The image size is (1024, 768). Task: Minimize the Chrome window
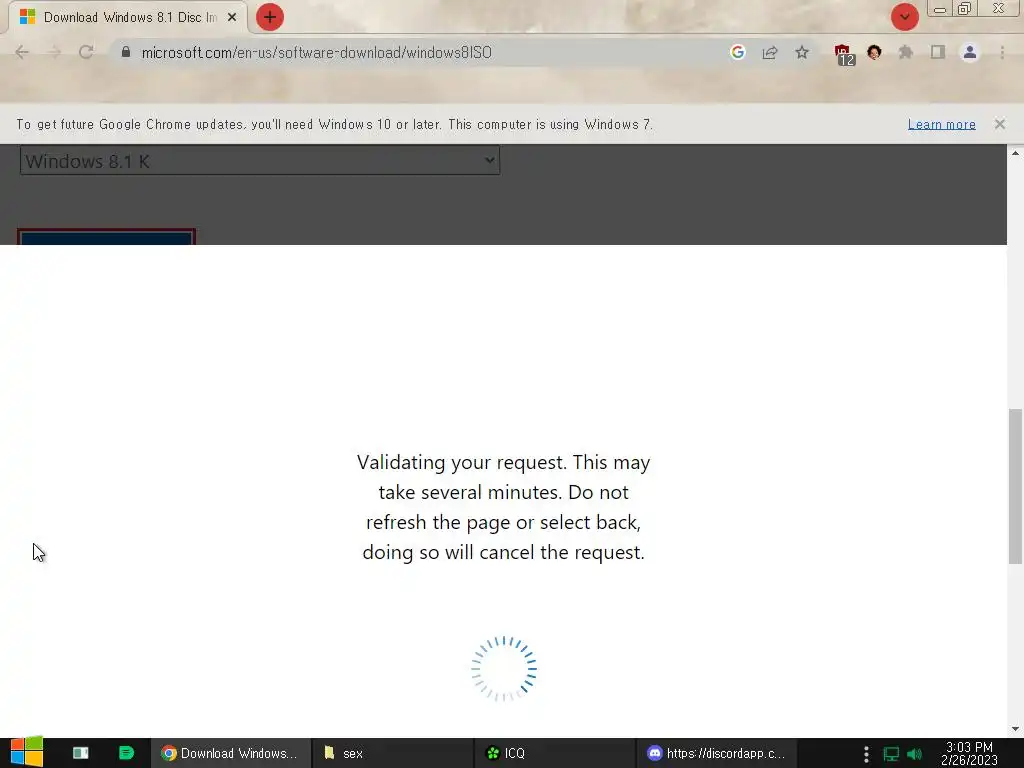click(940, 9)
